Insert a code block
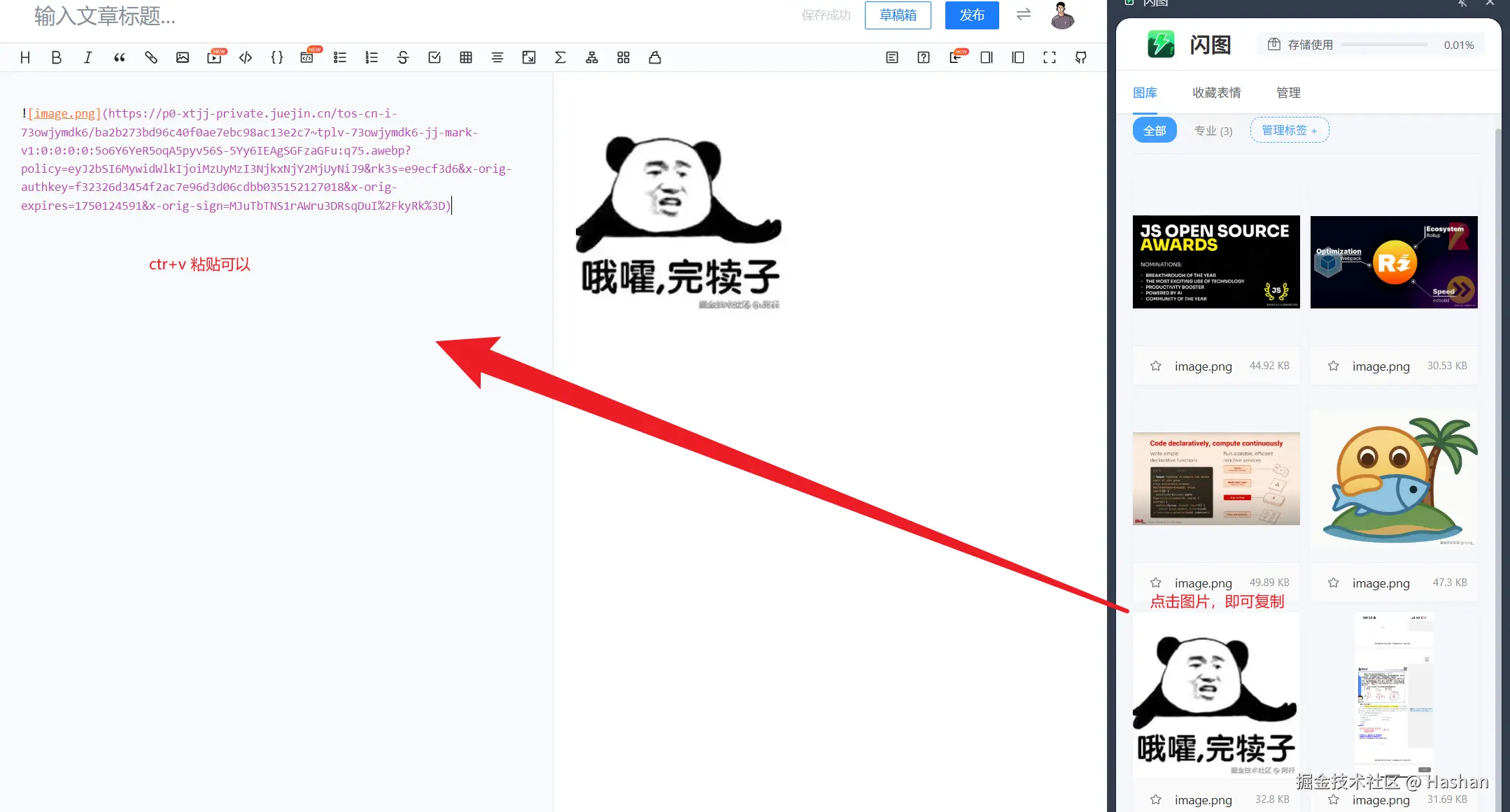The height and width of the screenshot is (812, 1510). coord(246,57)
